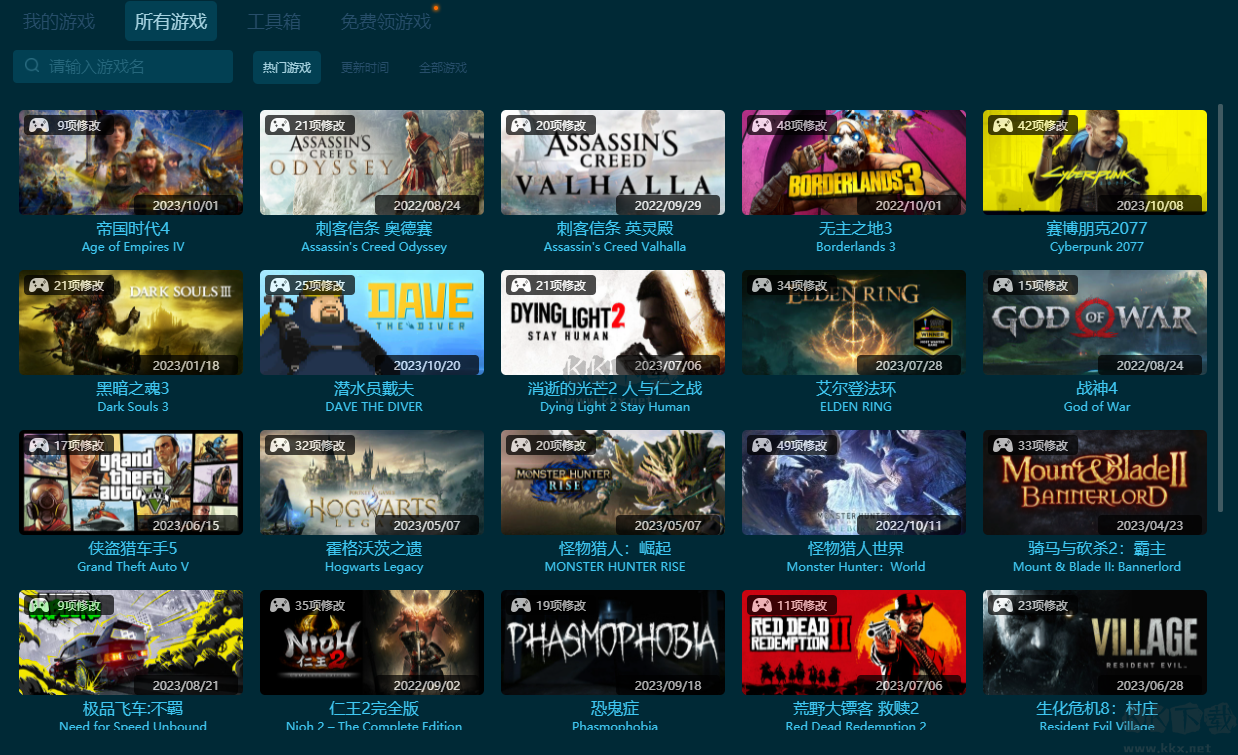Click gamepad icon on Hogwarts Legacy card
This screenshot has height=755, width=1238.
point(279,445)
